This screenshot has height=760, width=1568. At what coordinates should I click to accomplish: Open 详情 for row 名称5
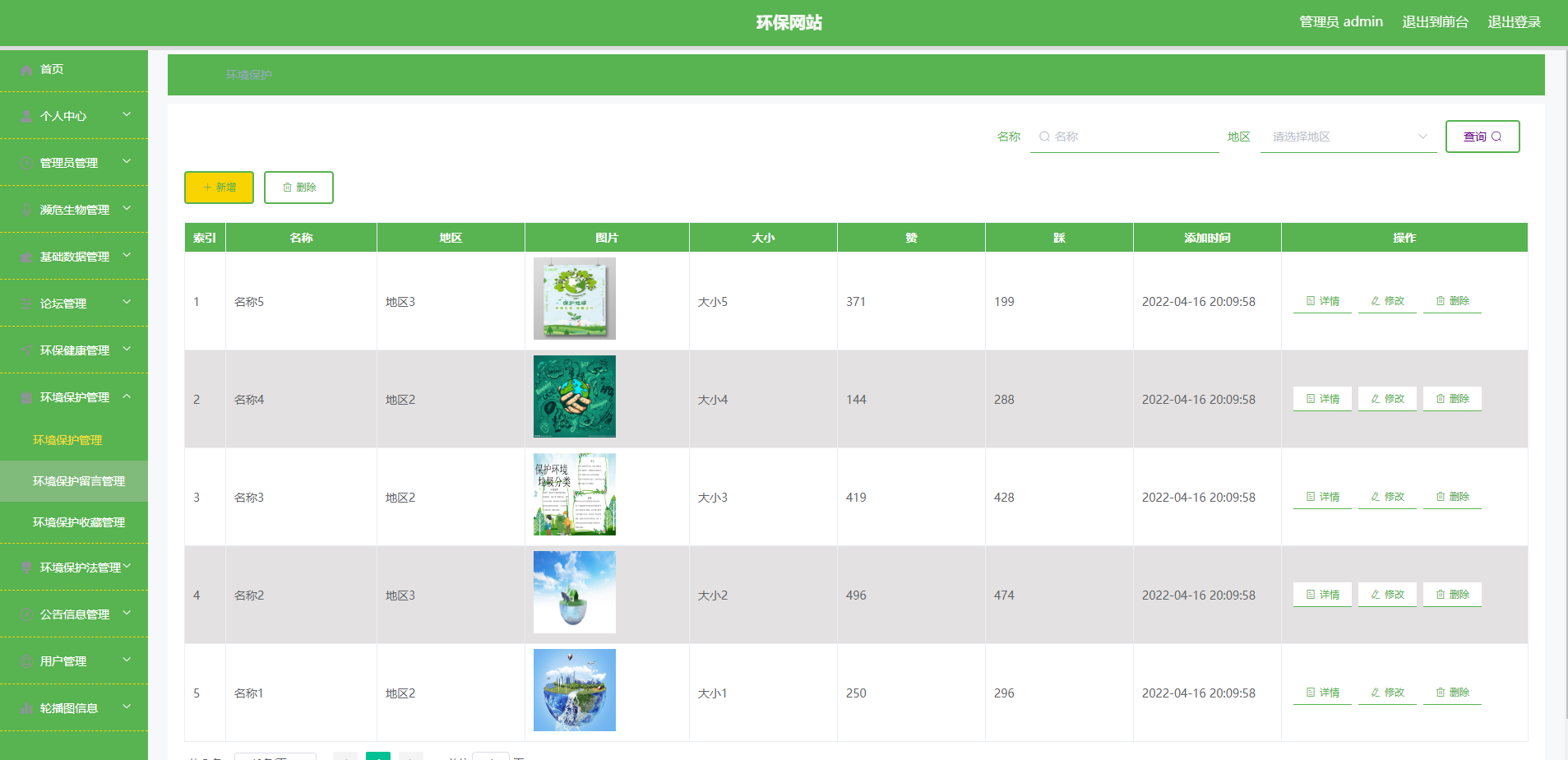[x=1322, y=301]
